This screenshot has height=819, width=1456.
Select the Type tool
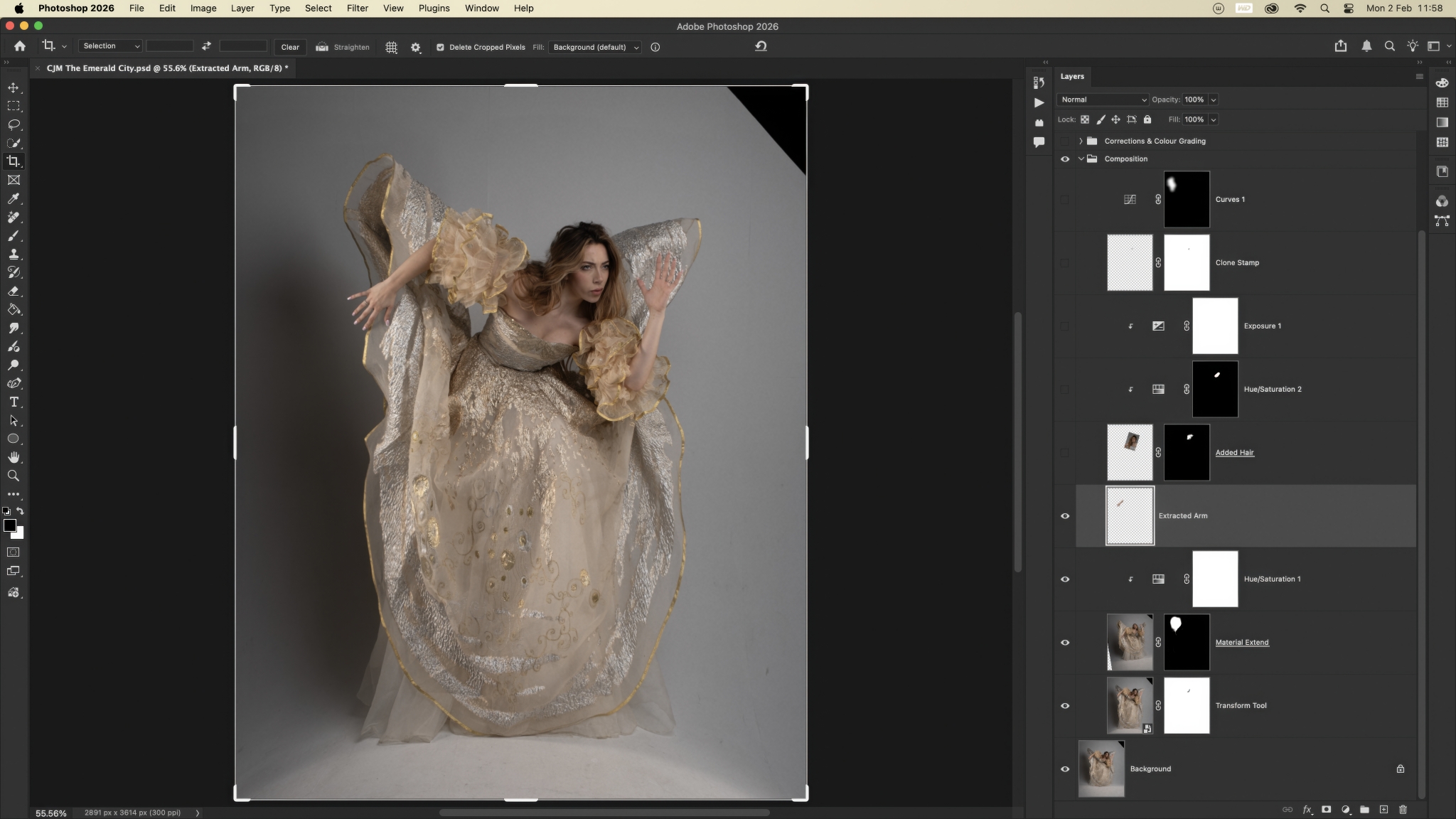14,402
